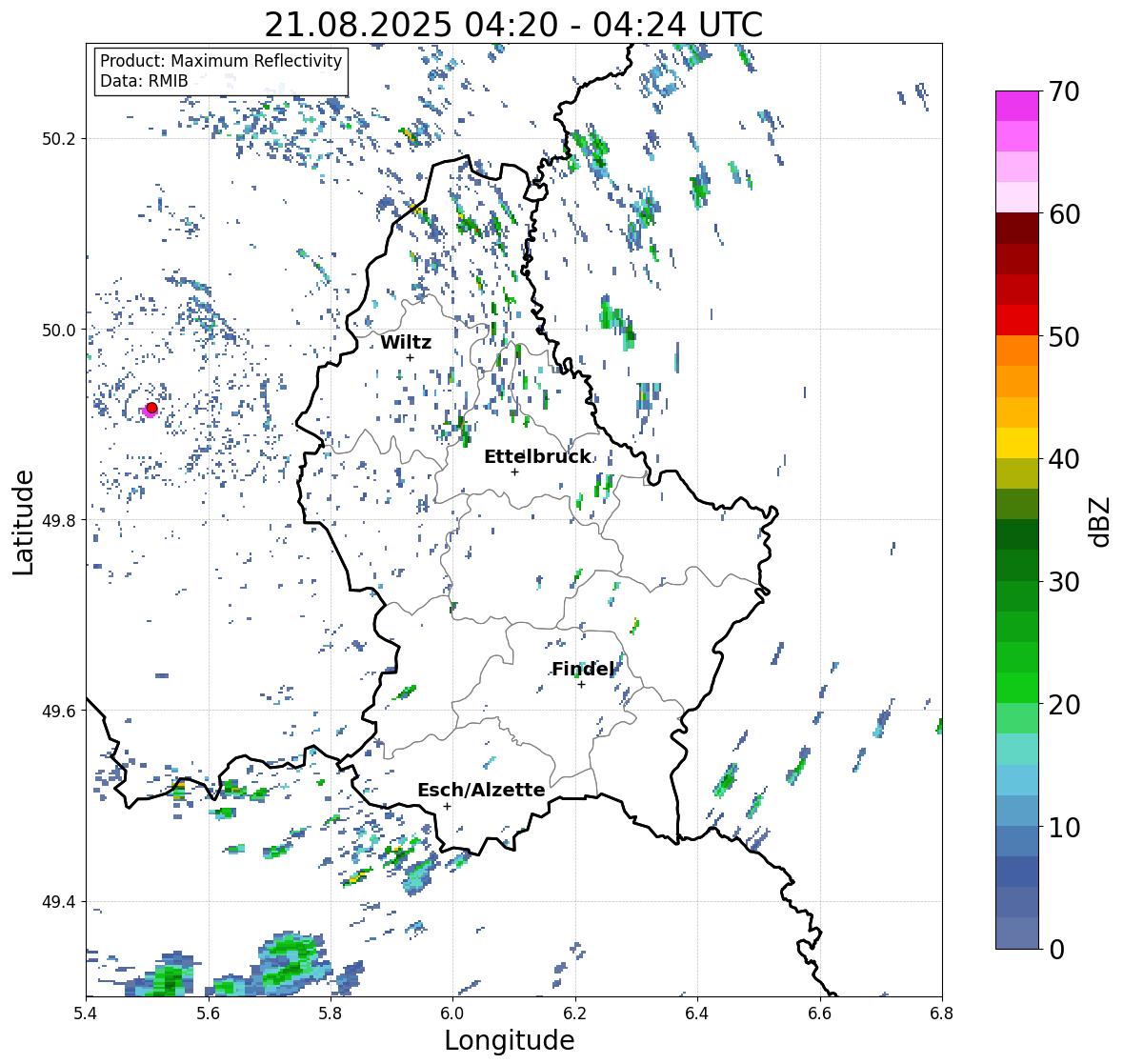Click the 6.6 longitude tick label
1123x1064 pixels.
coord(819,1013)
